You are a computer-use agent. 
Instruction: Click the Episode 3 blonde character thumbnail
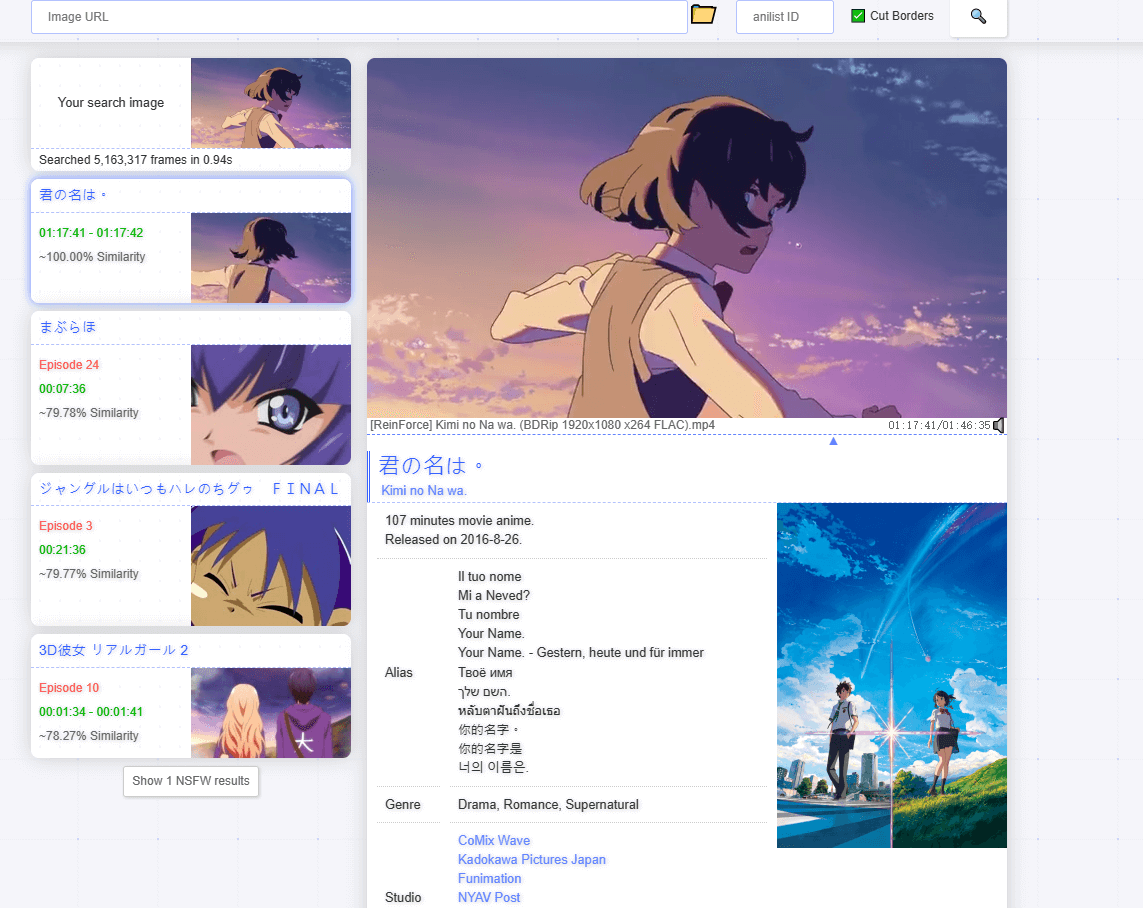[270, 566]
